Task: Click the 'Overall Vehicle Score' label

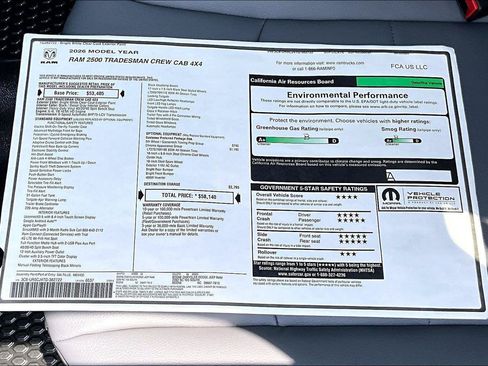Action: [279, 195]
